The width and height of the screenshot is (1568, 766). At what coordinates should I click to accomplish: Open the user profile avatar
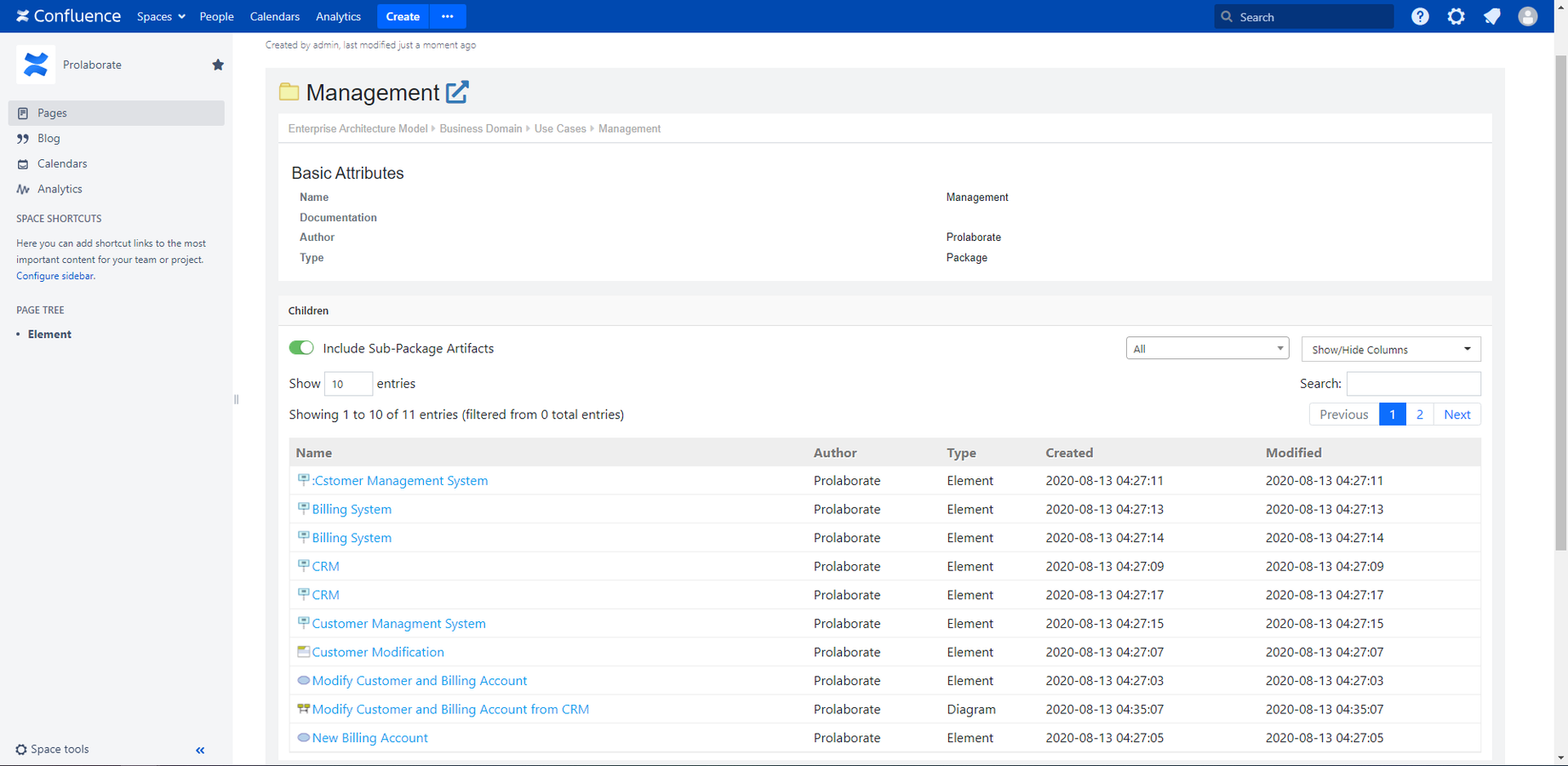point(1528,16)
